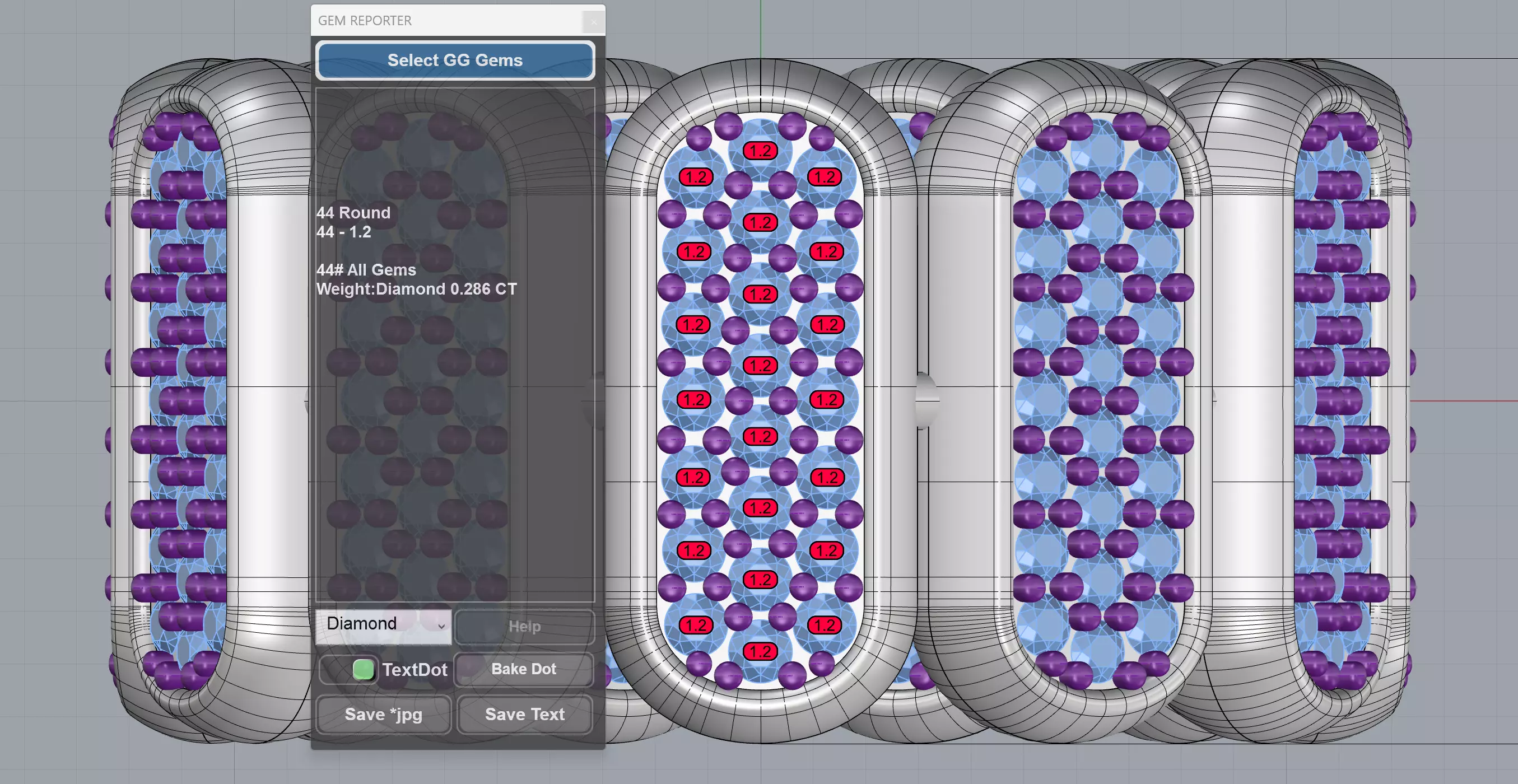Viewport: 1518px width, 784px height.
Task: Open the Help button in Gem Reporter
Action: tap(524, 627)
